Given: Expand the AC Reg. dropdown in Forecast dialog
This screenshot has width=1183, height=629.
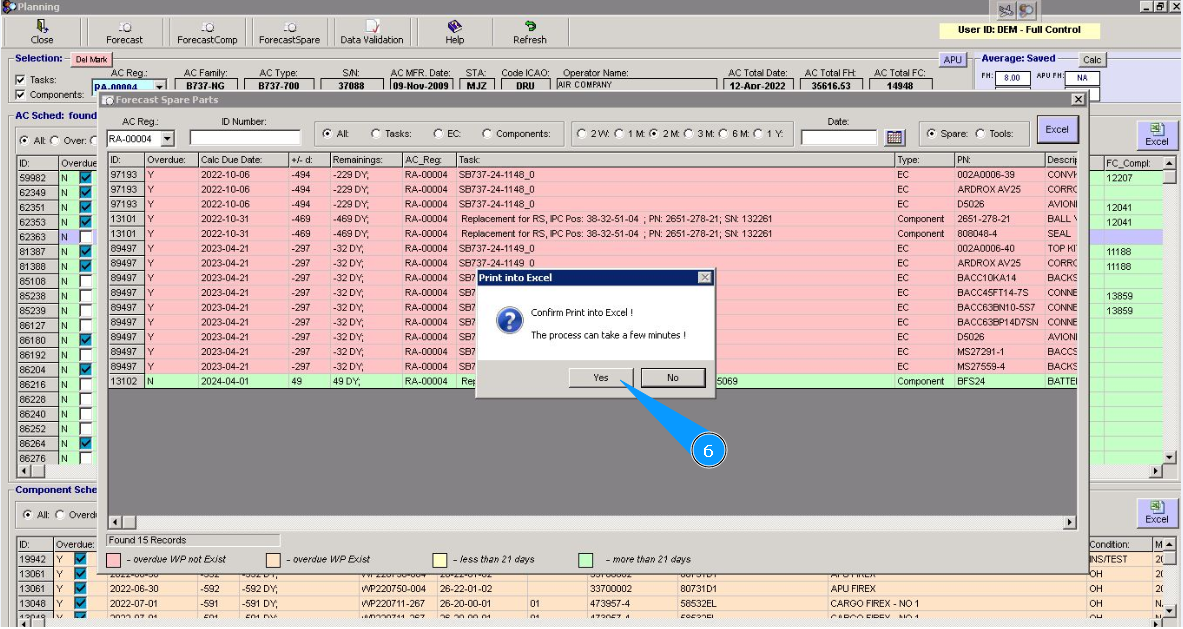Looking at the screenshot, I should tap(167, 139).
